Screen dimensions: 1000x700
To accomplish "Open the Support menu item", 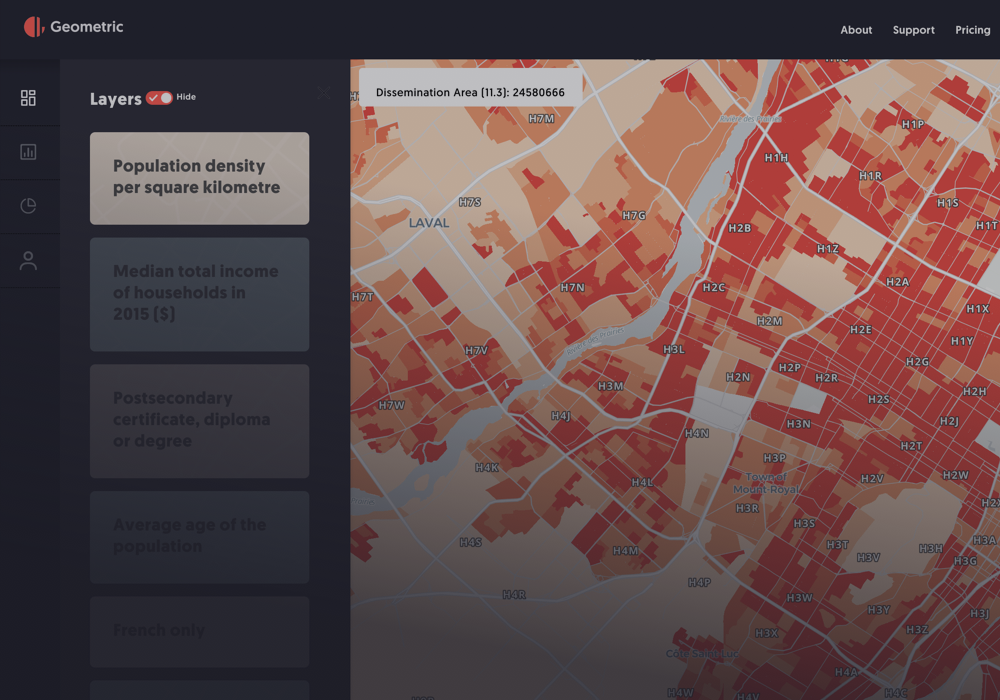I will coord(913,30).
